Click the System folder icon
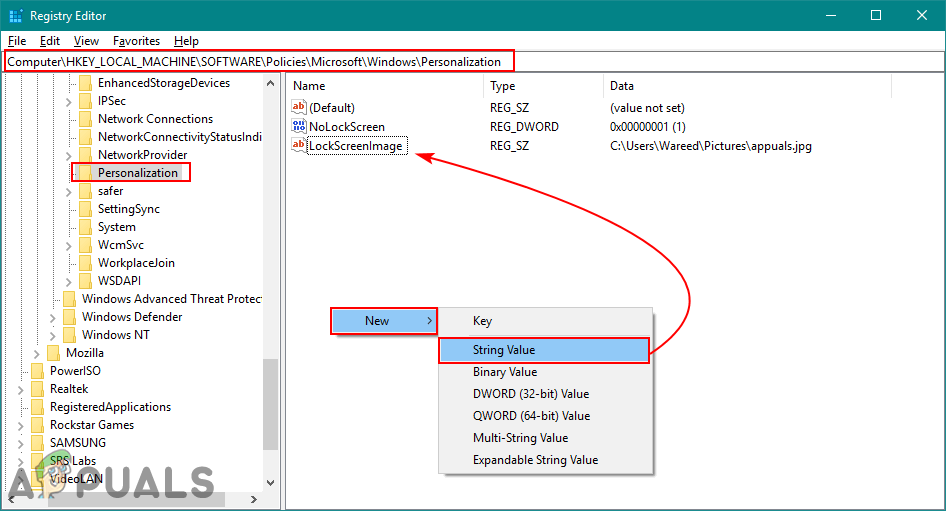The image size is (946, 511). click(86, 227)
